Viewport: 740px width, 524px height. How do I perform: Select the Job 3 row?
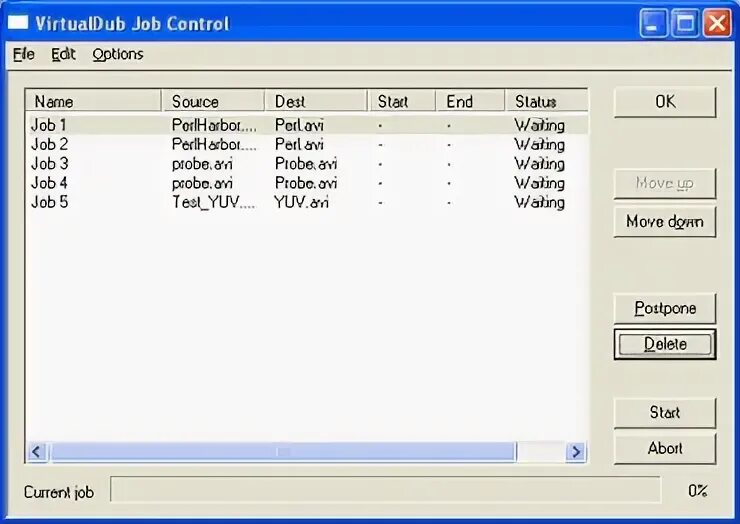(307, 164)
